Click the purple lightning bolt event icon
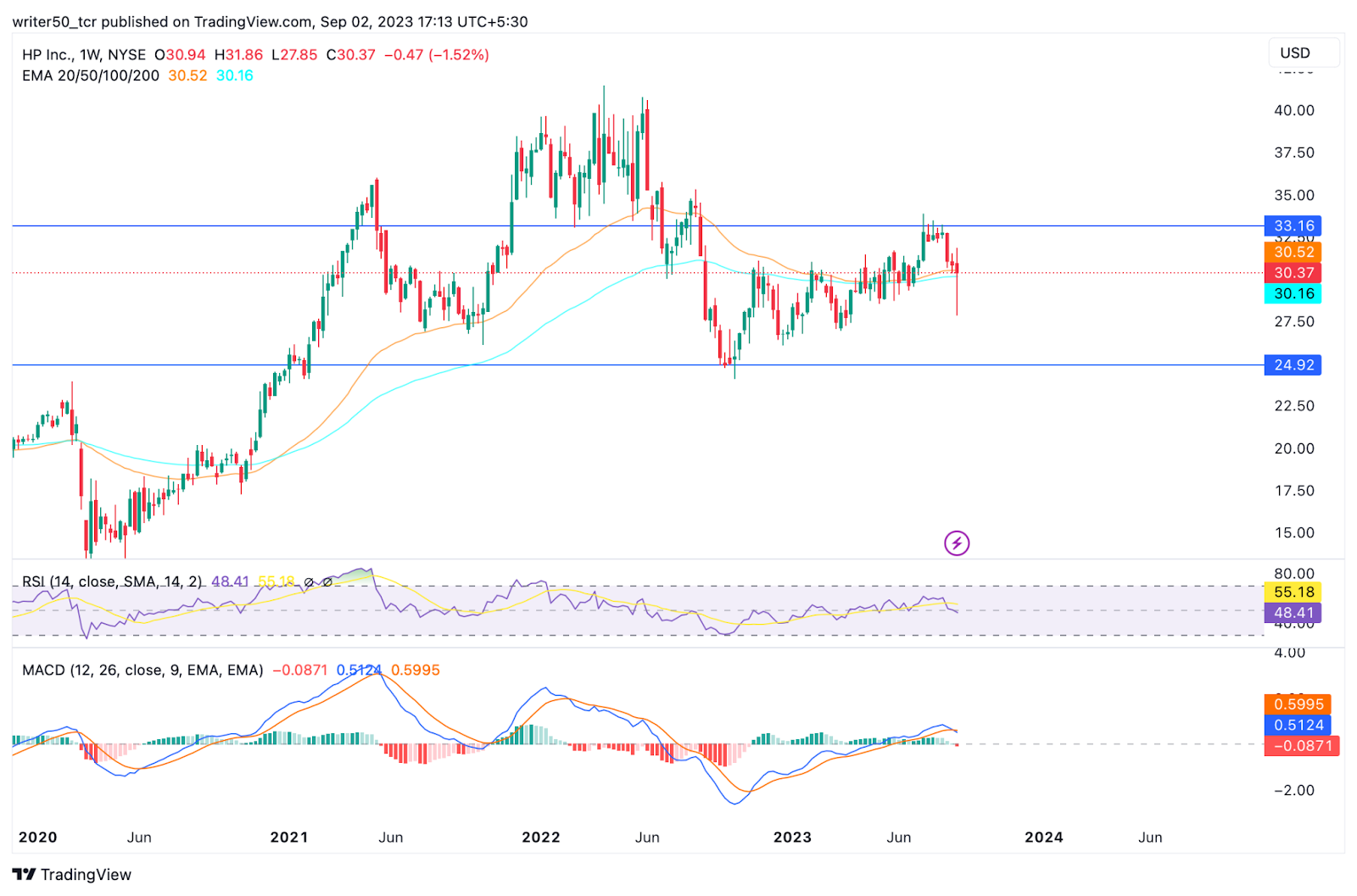The image size is (1357, 896). [957, 543]
